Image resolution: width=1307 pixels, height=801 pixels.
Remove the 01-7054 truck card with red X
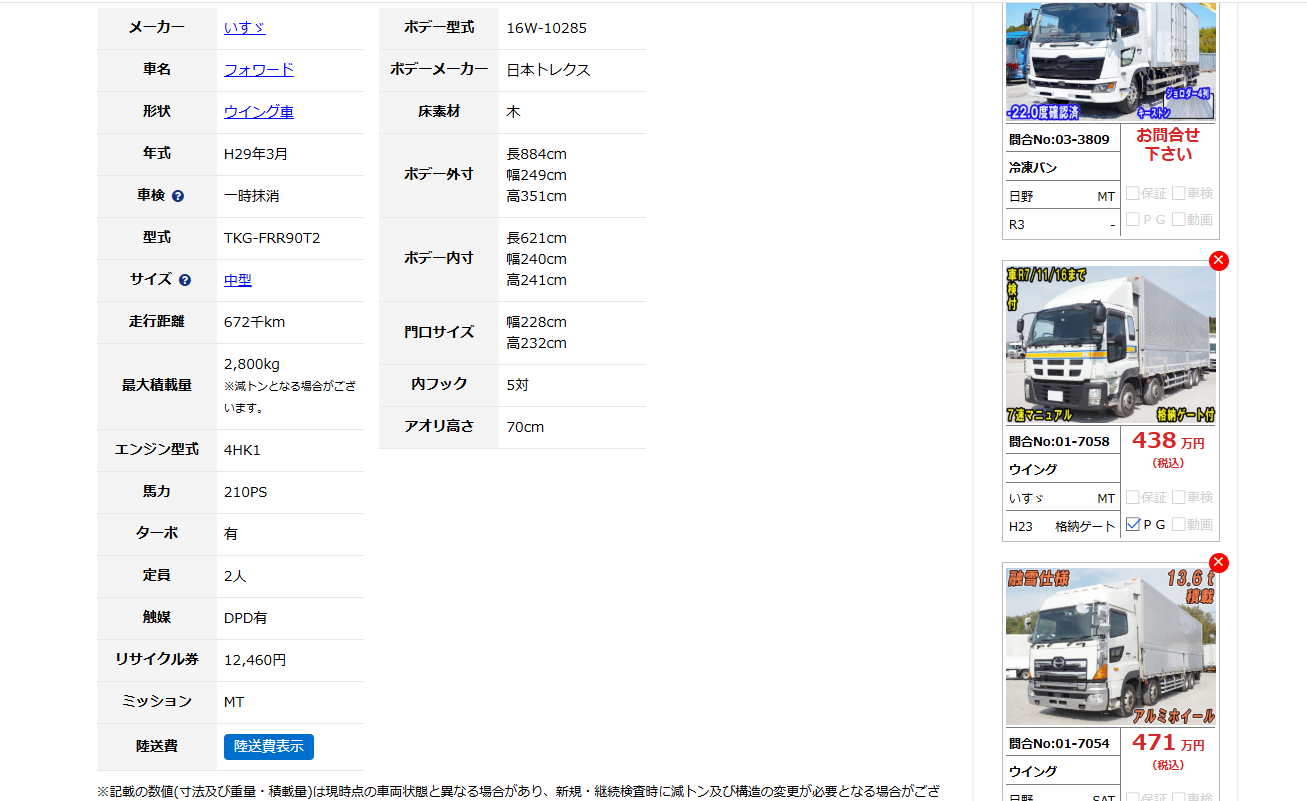coord(1218,563)
